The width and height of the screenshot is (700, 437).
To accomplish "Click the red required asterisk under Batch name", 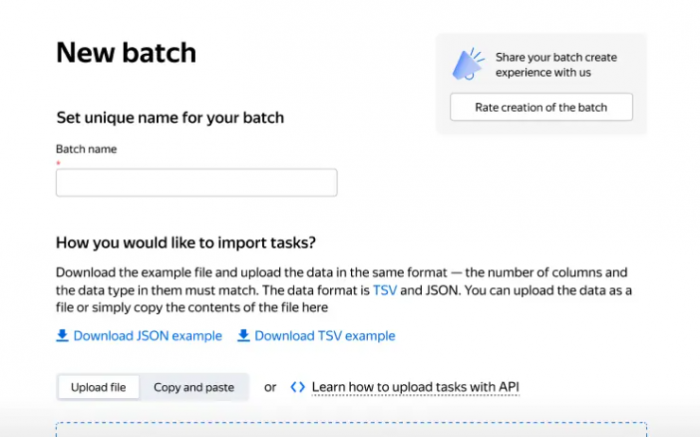I will (58, 163).
